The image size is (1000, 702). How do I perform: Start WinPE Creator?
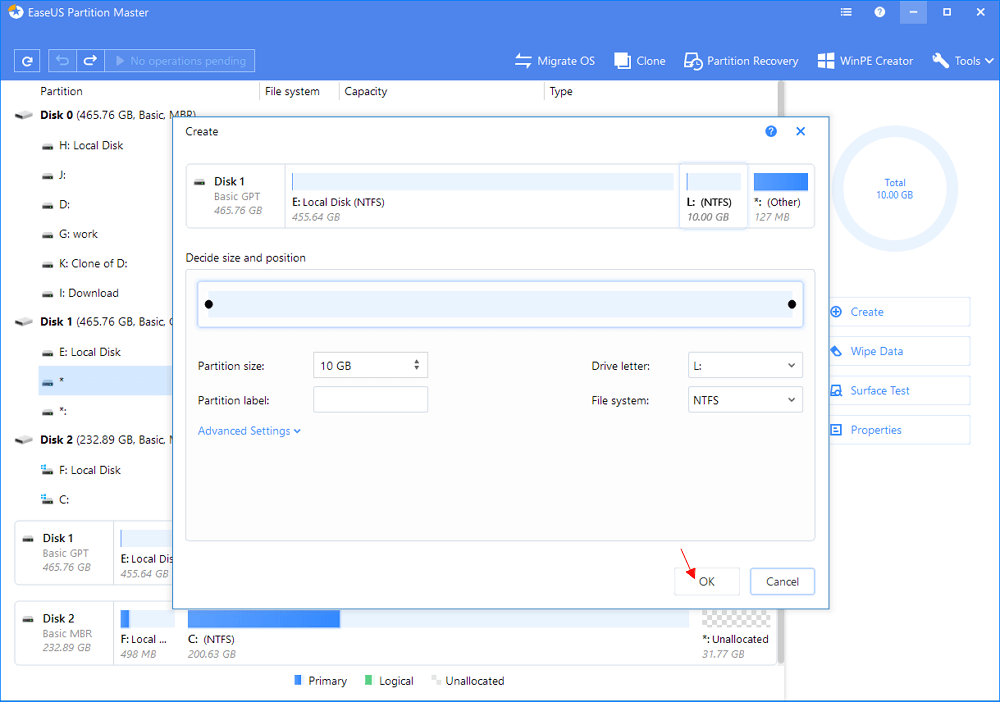865,61
